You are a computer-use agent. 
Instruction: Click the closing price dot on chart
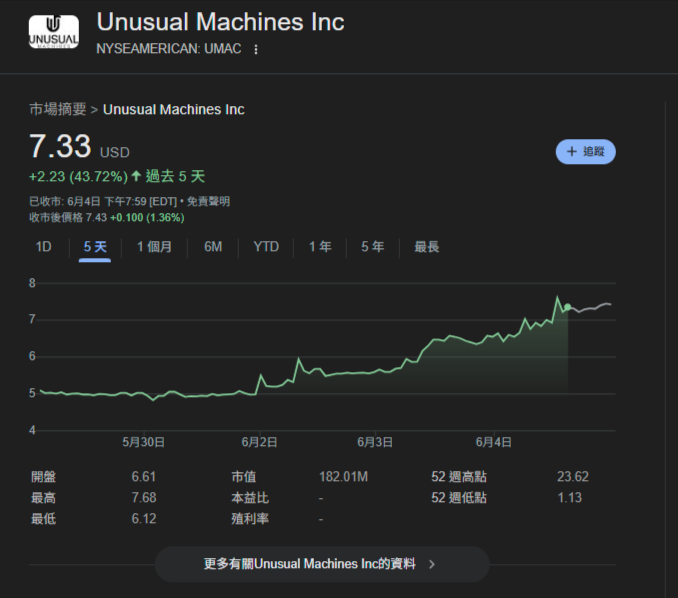pos(568,307)
